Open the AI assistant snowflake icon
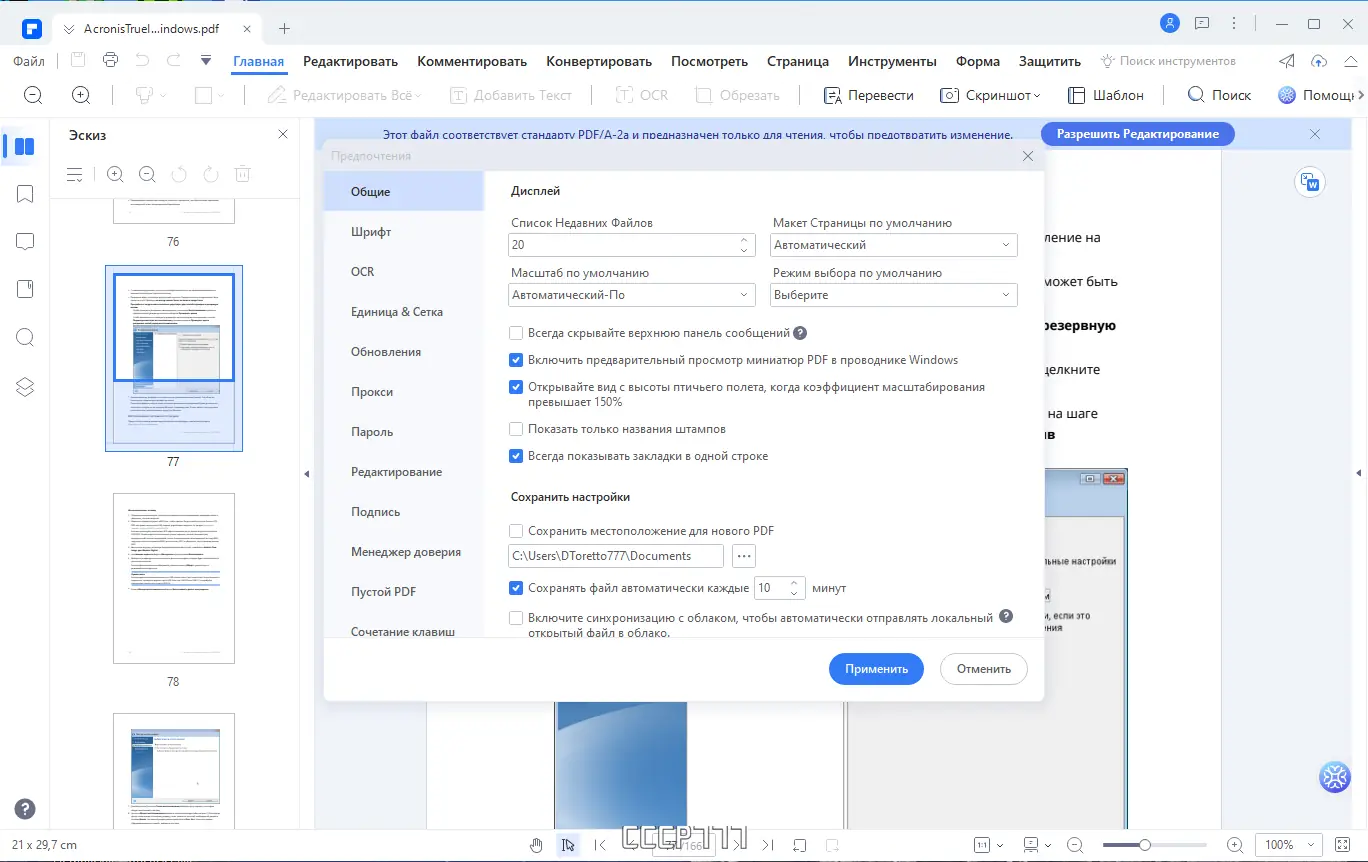 [x=1335, y=777]
